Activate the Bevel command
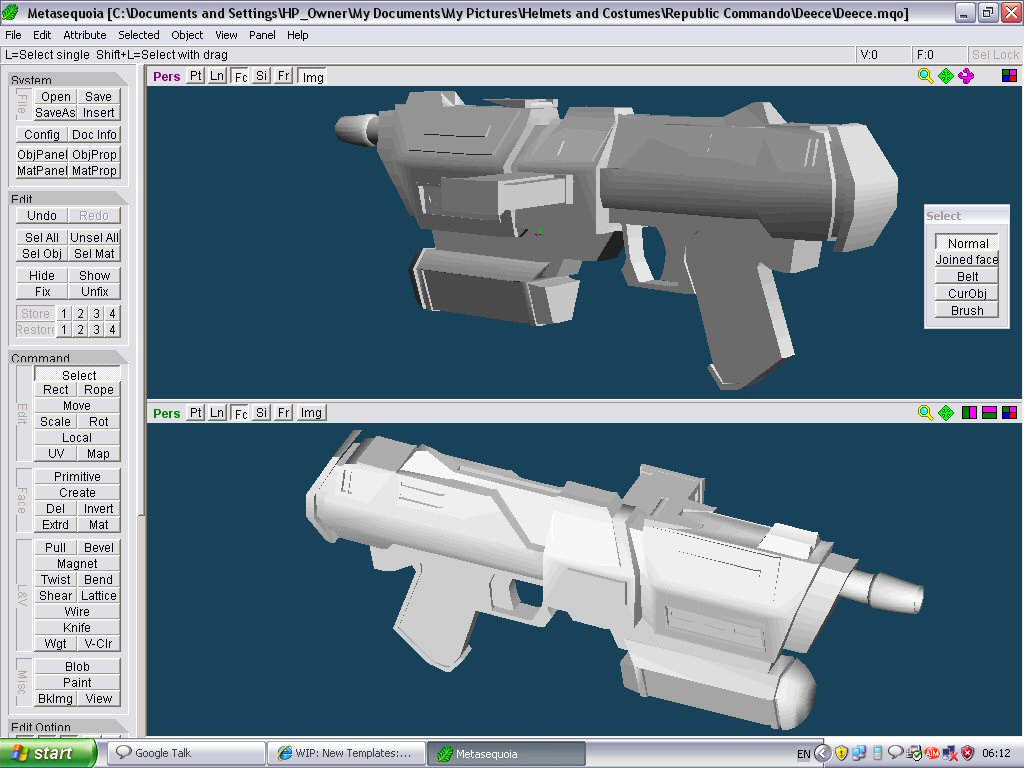The image size is (1024, 768). click(99, 547)
